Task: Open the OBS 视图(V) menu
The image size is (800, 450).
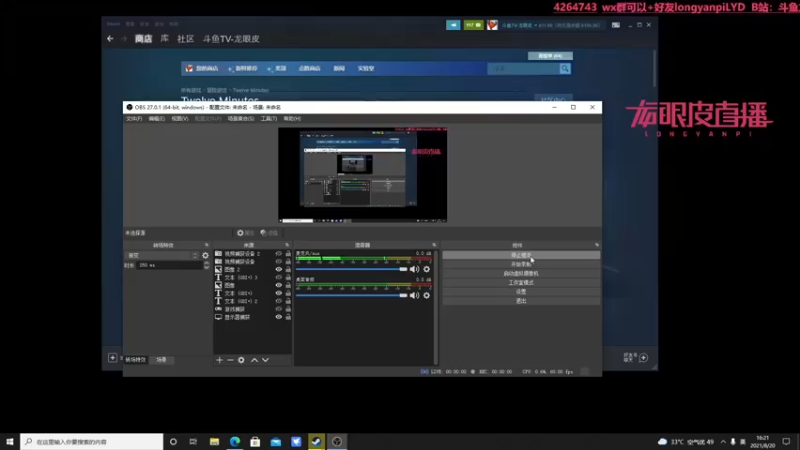Action: (180, 118)
